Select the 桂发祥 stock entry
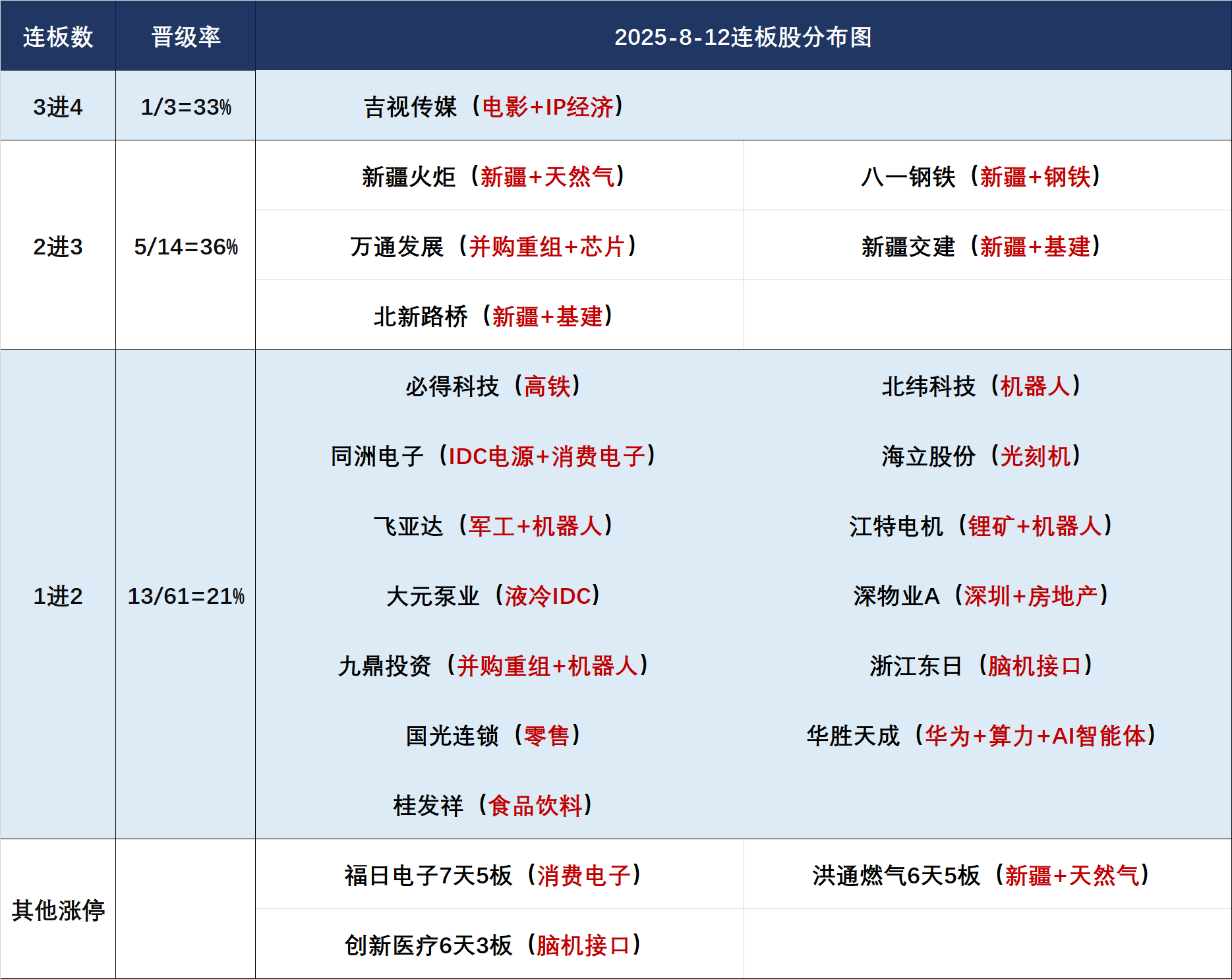Screen dimensions: 1232x979 tap(494, 806)
